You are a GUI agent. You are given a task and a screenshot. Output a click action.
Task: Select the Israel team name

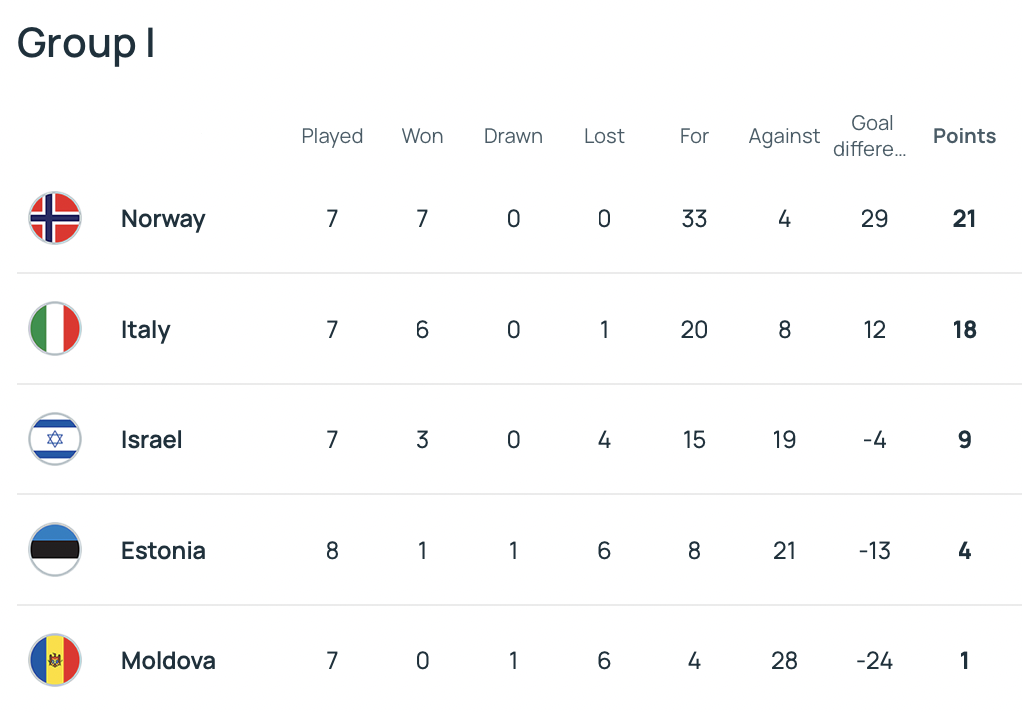point(151,439)
